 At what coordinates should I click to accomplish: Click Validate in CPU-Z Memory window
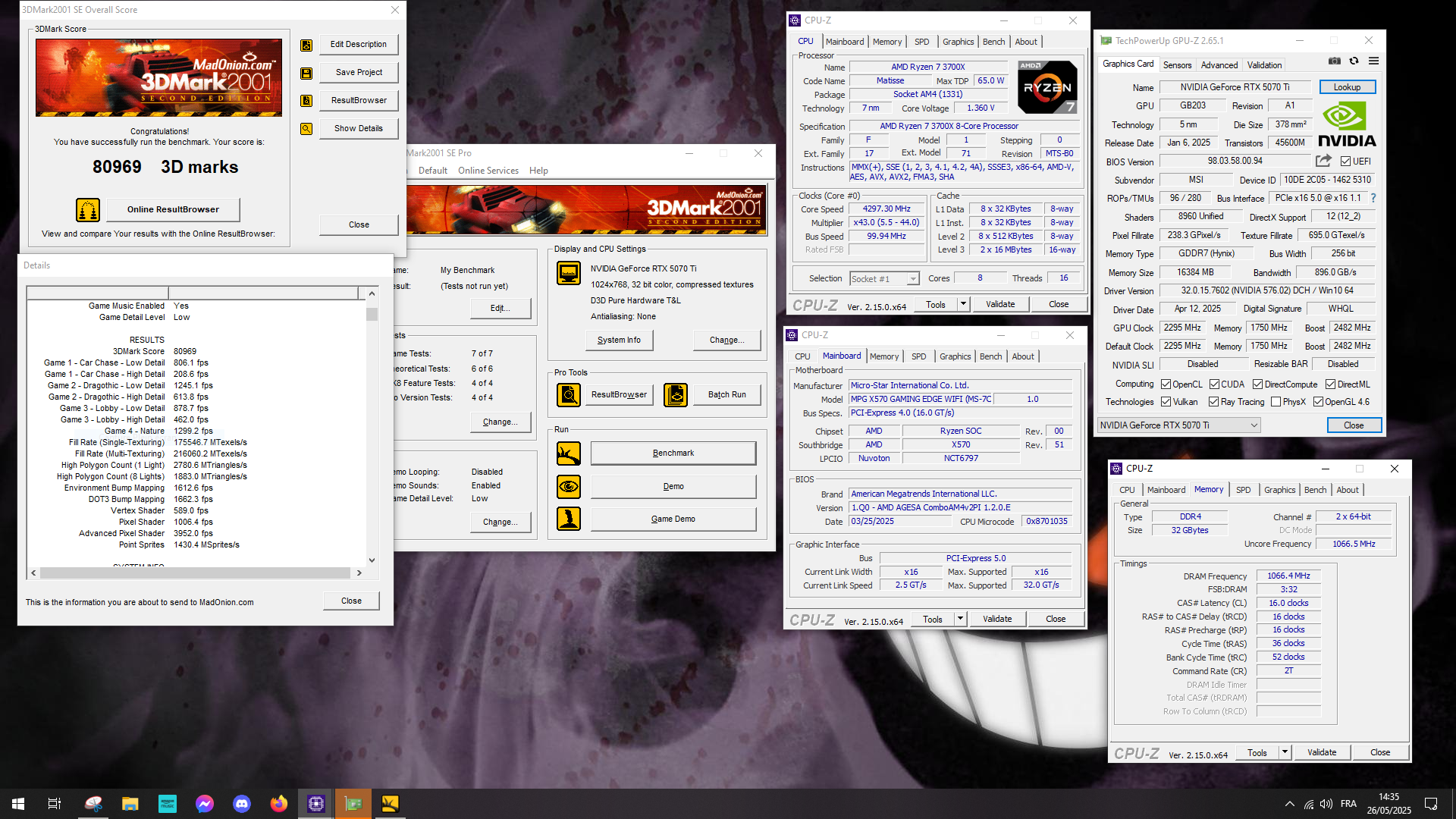[x=1322, y=752]
